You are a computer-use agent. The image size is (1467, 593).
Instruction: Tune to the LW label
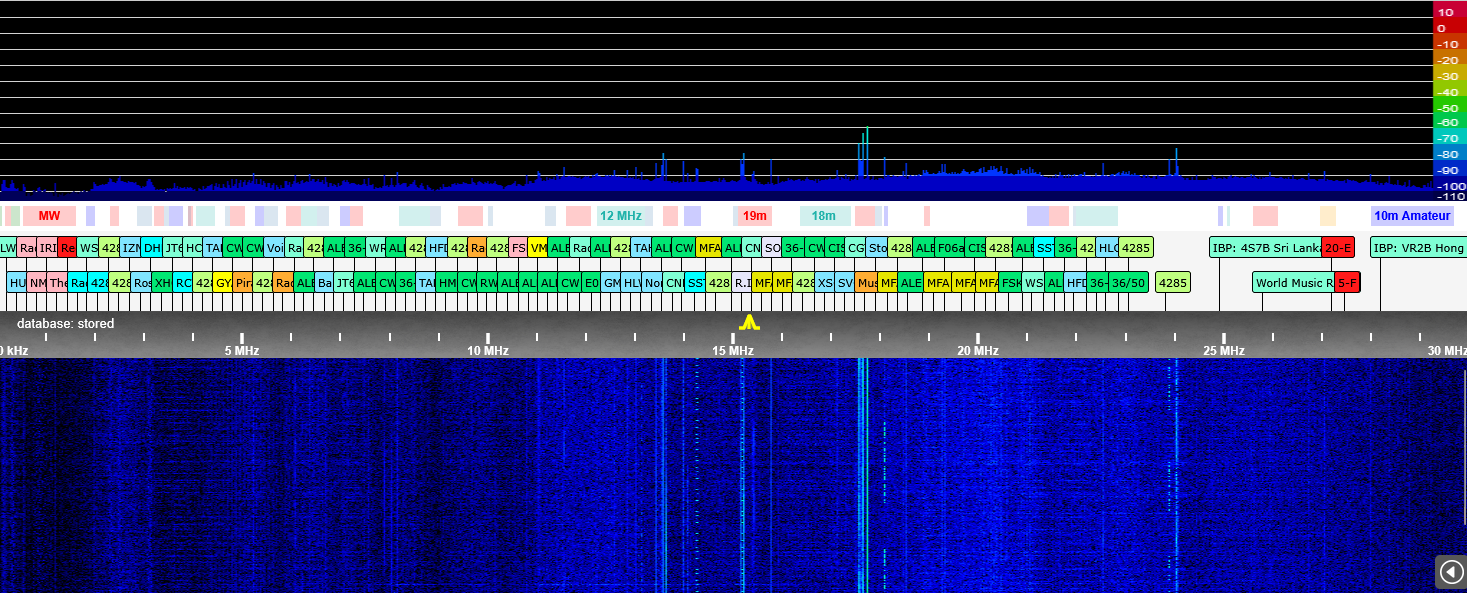pyautogui.click(x=8, y=248)
